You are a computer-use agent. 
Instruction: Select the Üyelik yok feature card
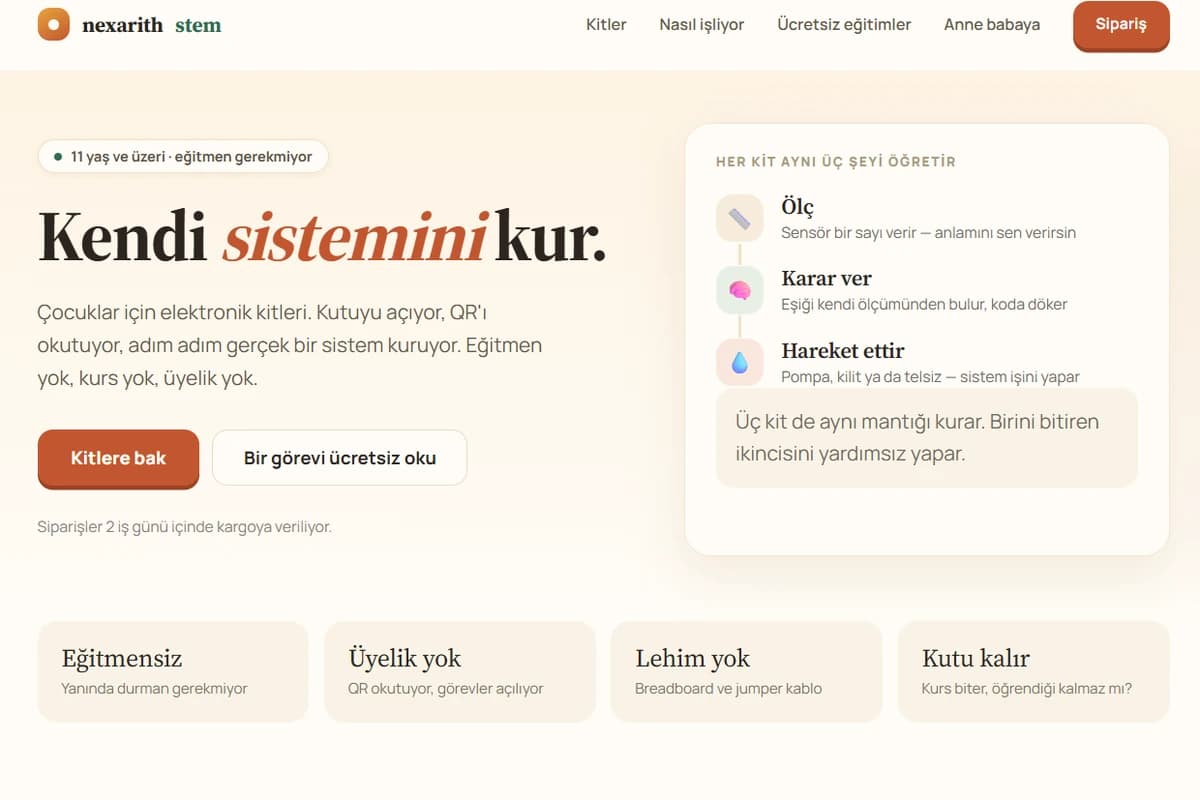coord(460,671)
